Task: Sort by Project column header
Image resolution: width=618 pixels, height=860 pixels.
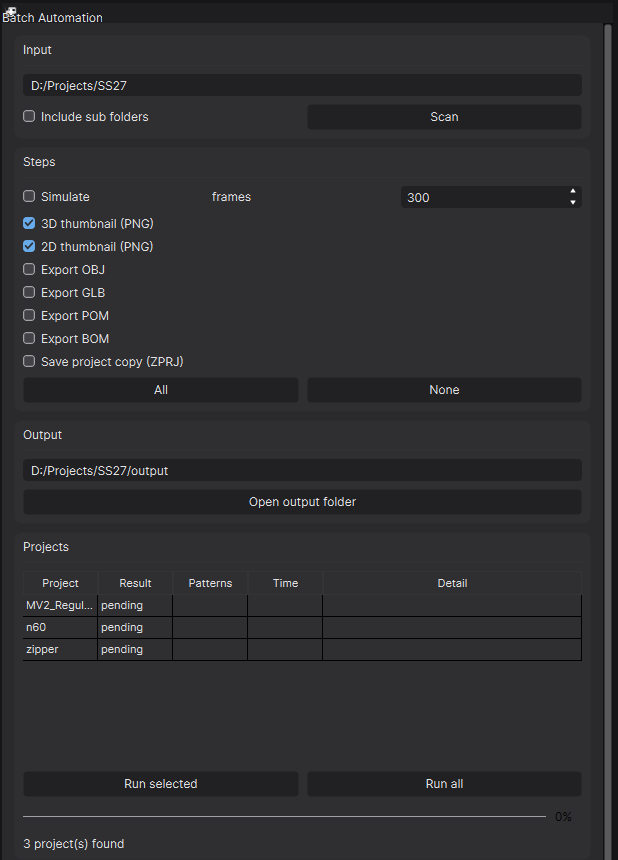Action: pyautogui.click(x=60, y=583)
